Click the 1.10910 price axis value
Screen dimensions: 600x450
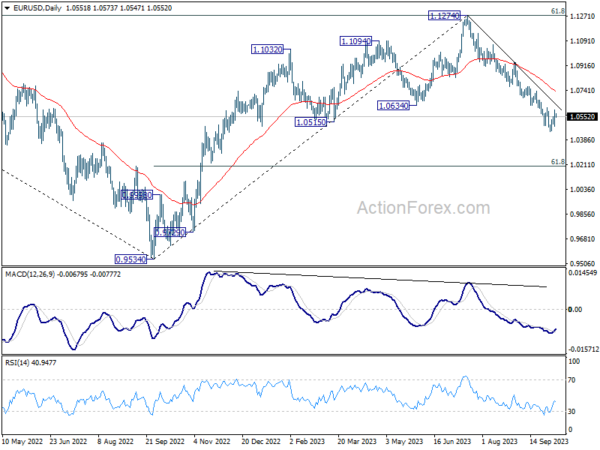pyautogui.click(x=582, y=41)
